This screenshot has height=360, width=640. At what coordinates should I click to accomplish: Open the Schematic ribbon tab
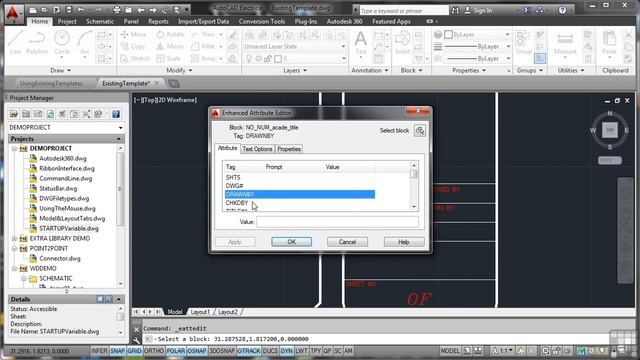click(x=100, y=21)
